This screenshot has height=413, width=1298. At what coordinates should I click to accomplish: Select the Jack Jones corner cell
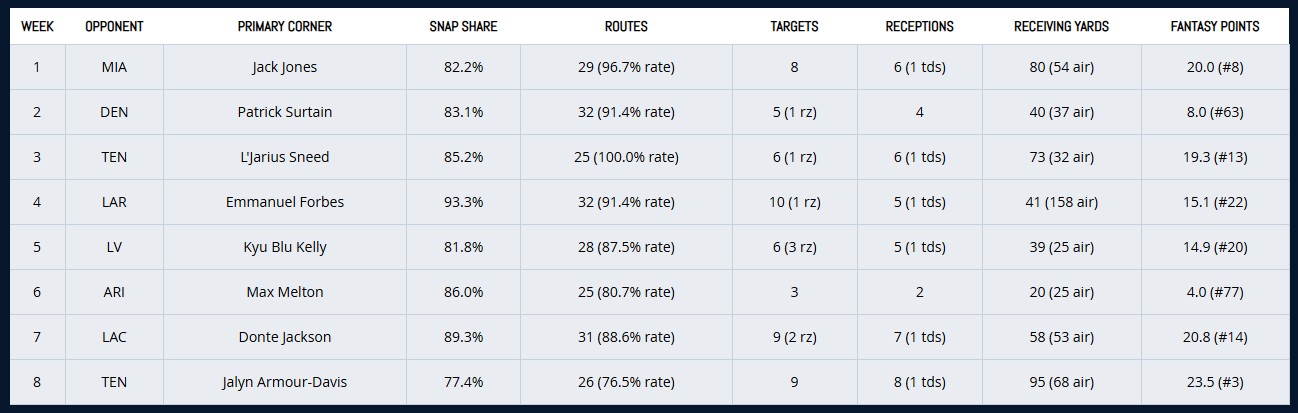tap(284, 68)
